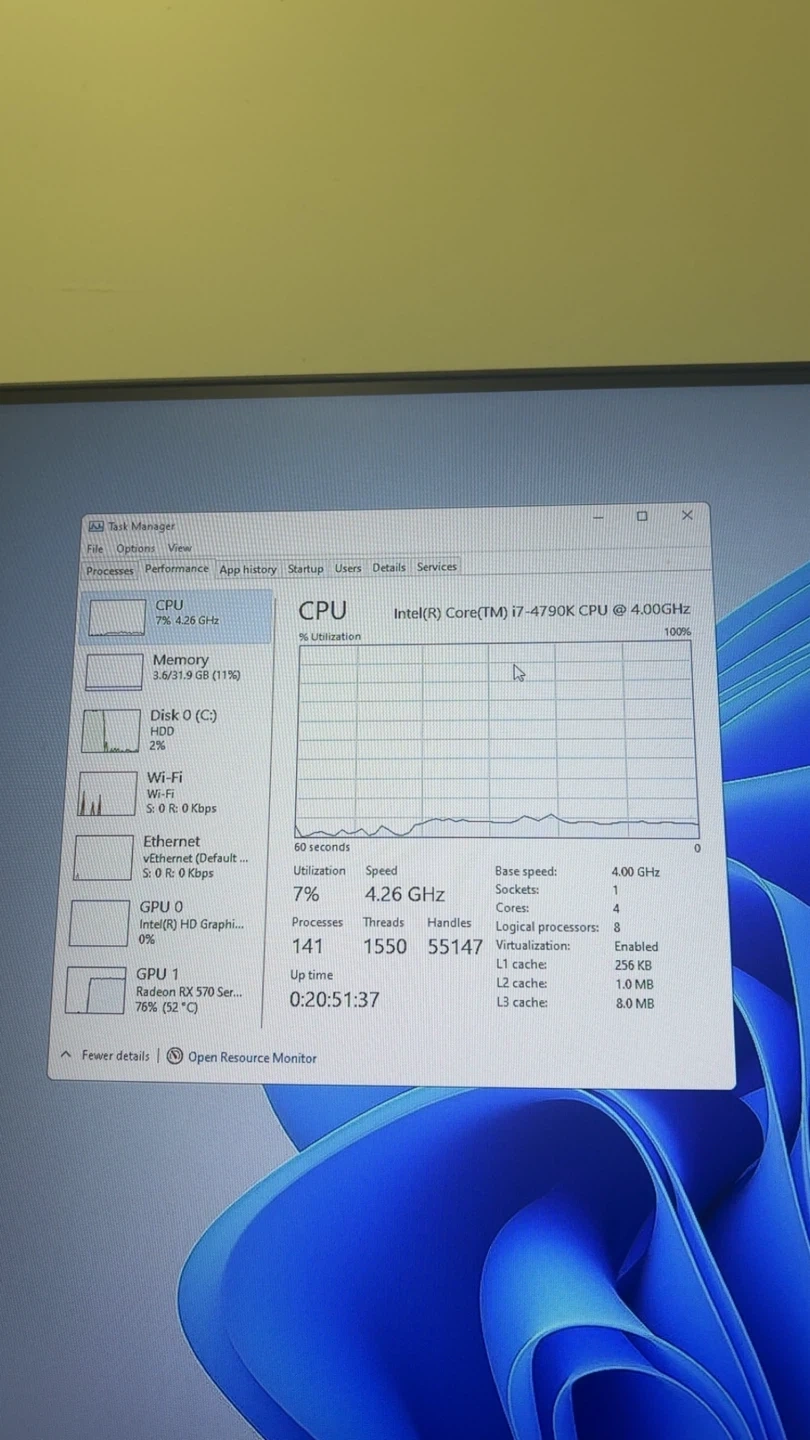Select the Wi-Fi performance graph
Image resolution: width=810 pixels, height=1440 pixels.
click(x=107, y=793)
